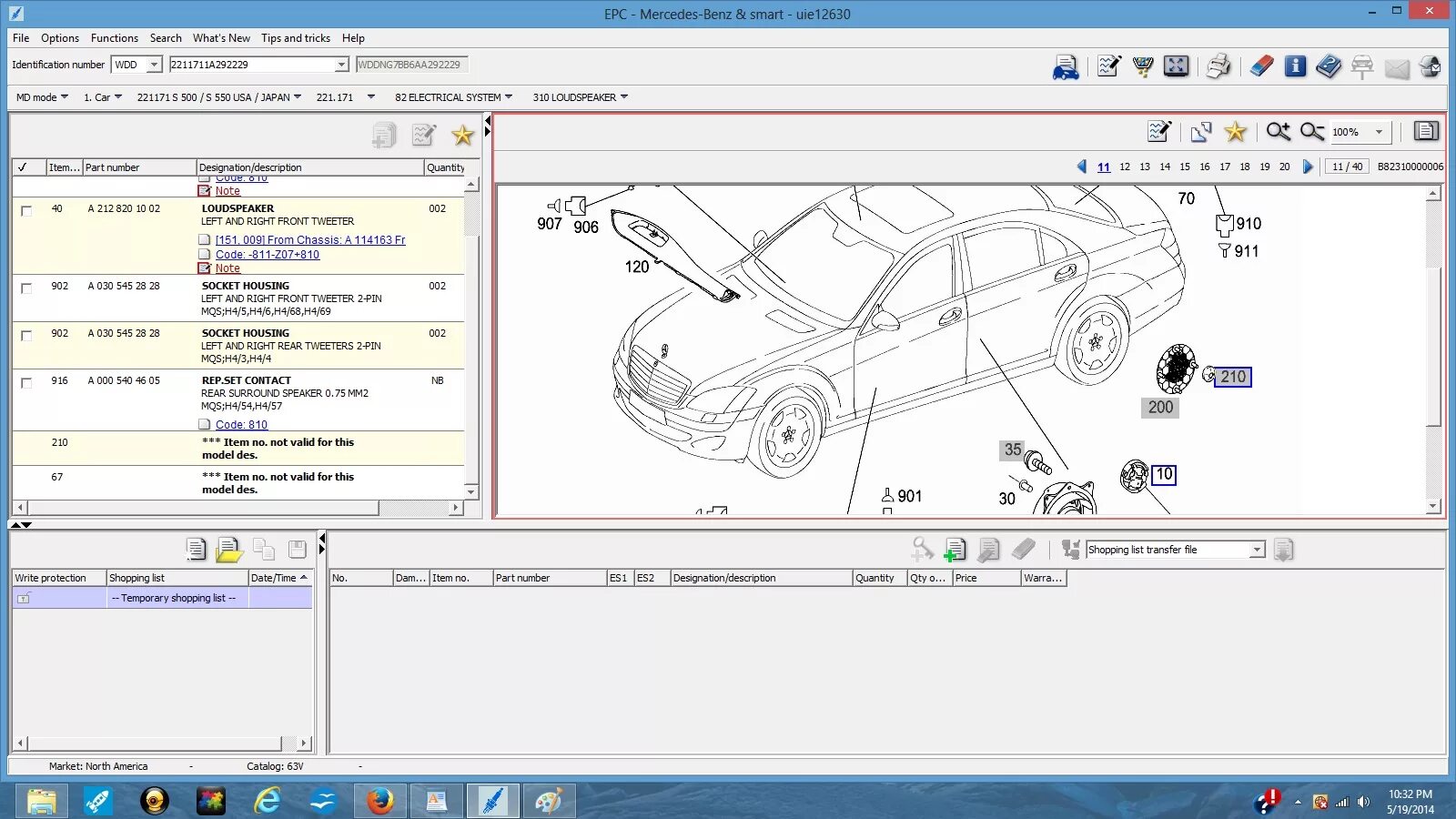Zoom out with the magnifier minus icon
This screenshot has height=819, width=1456.
coord(1311,132)
